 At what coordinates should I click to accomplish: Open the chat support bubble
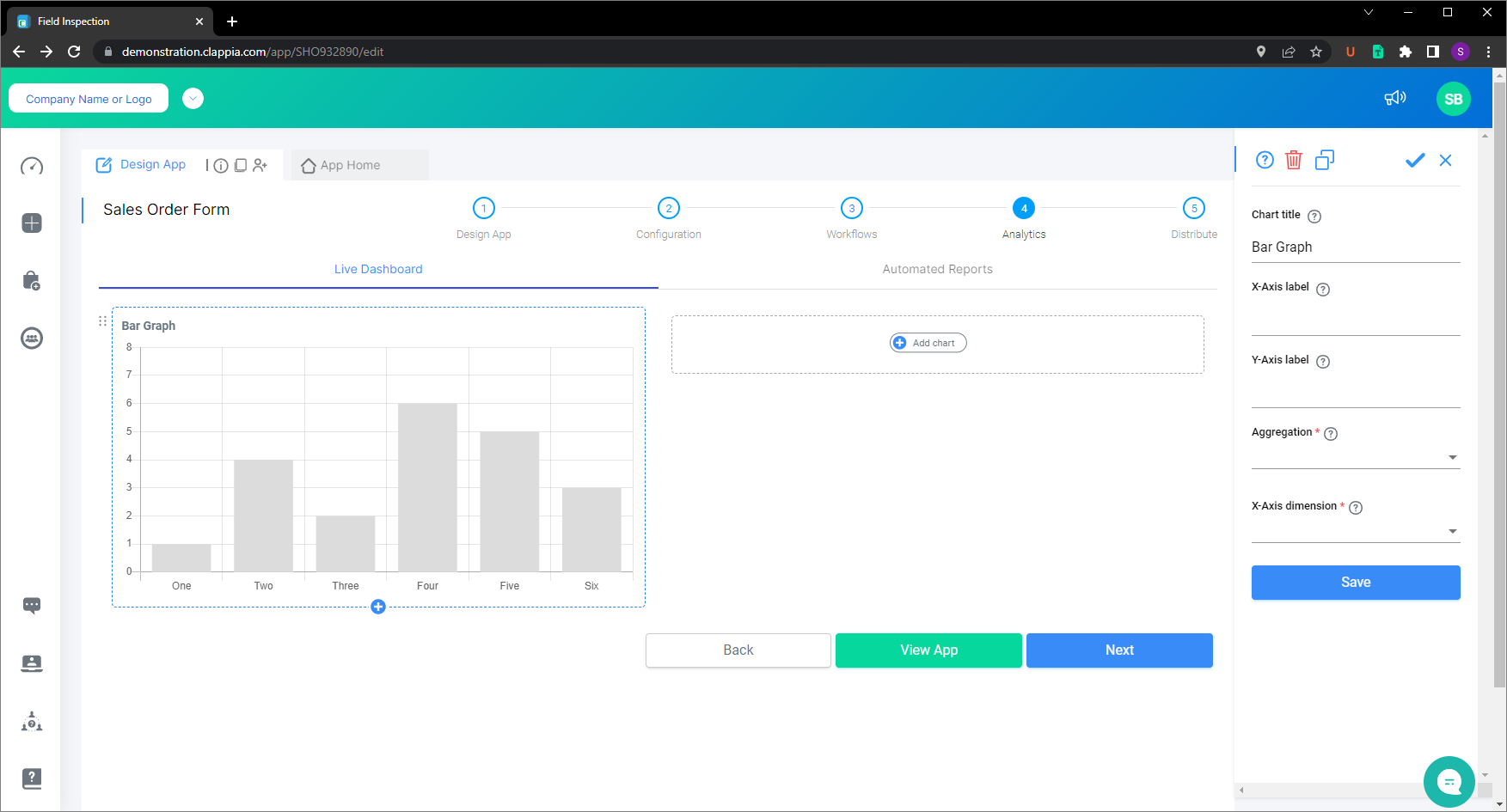(1449, 781)
